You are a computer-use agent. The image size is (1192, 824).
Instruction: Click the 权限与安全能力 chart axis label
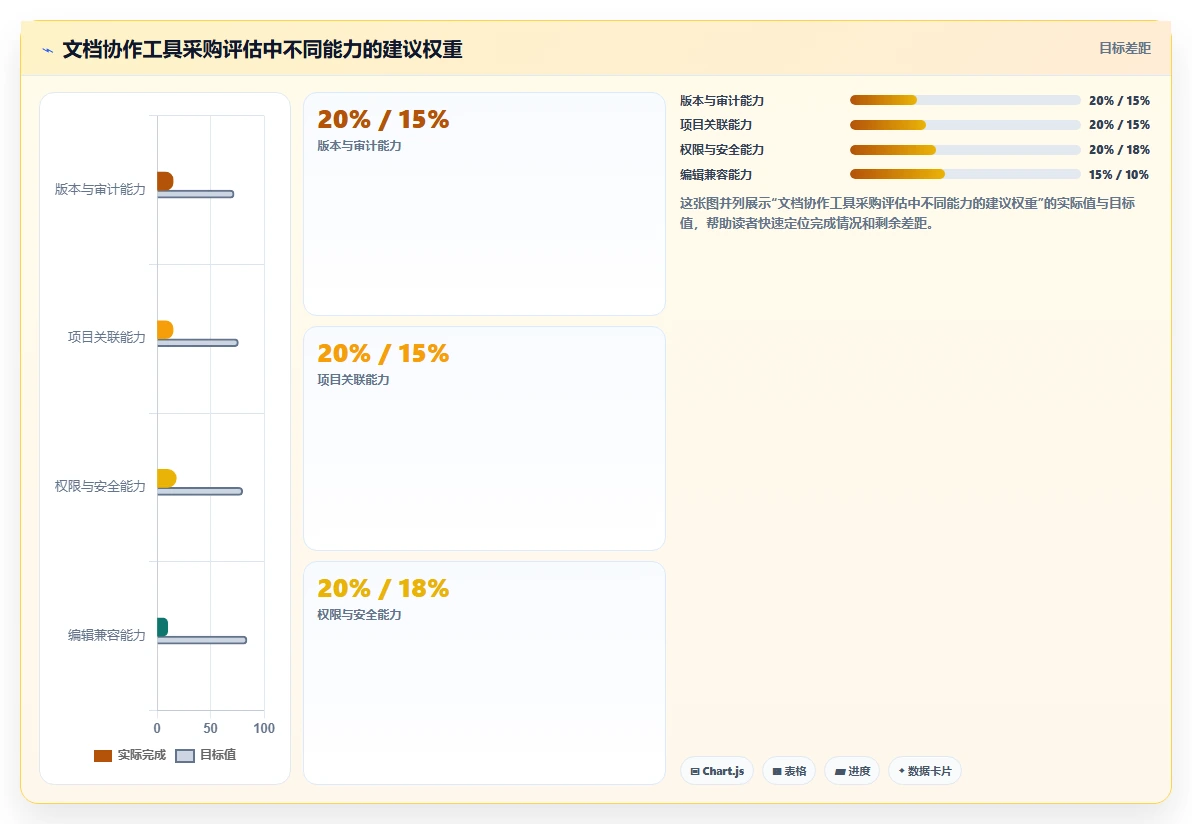(x=100, y=486)
